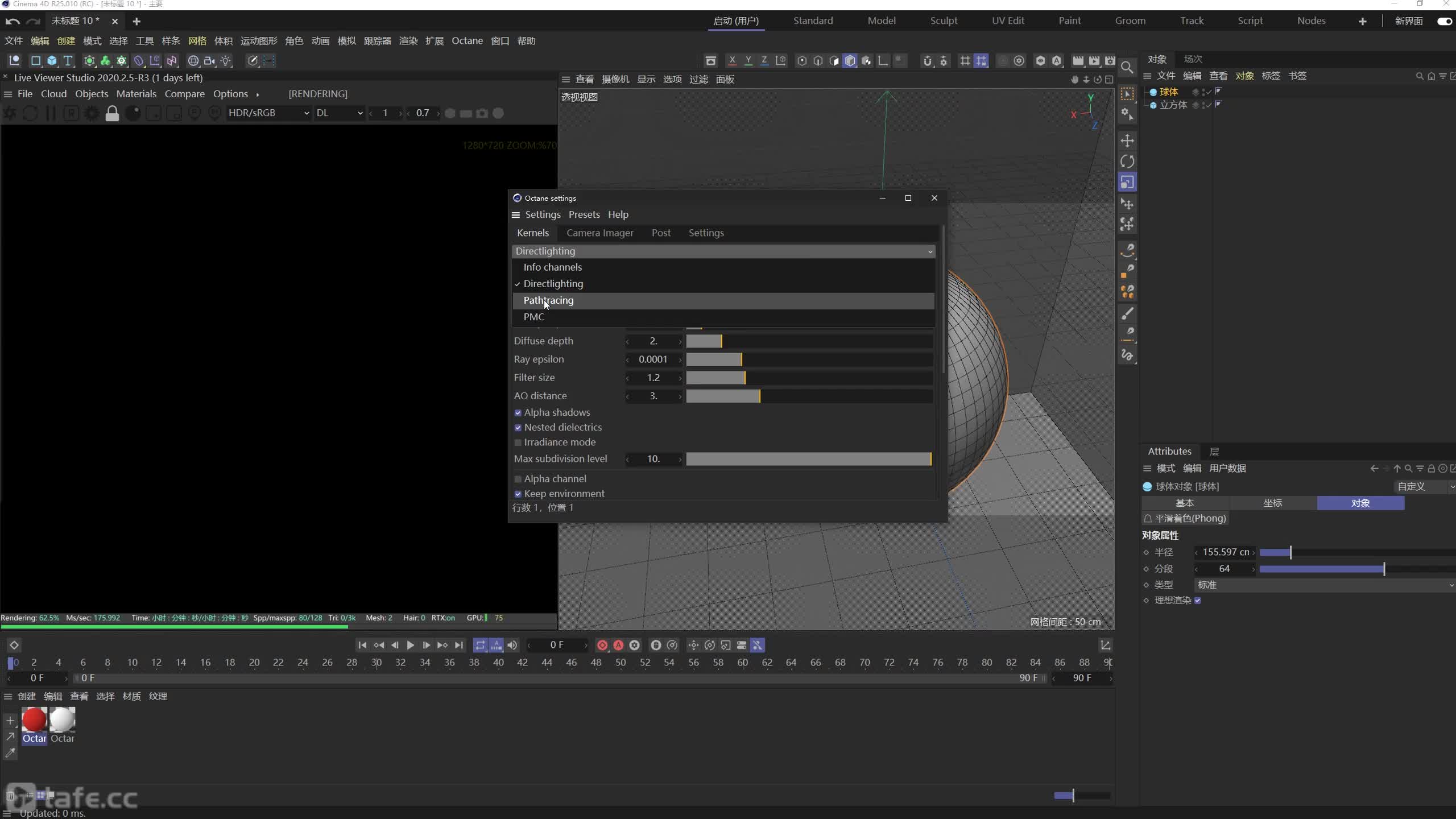The height and width of the screenshot is (819, 1456).
Task: Click the record active objects keyframe button
Action: pos(602,645)
